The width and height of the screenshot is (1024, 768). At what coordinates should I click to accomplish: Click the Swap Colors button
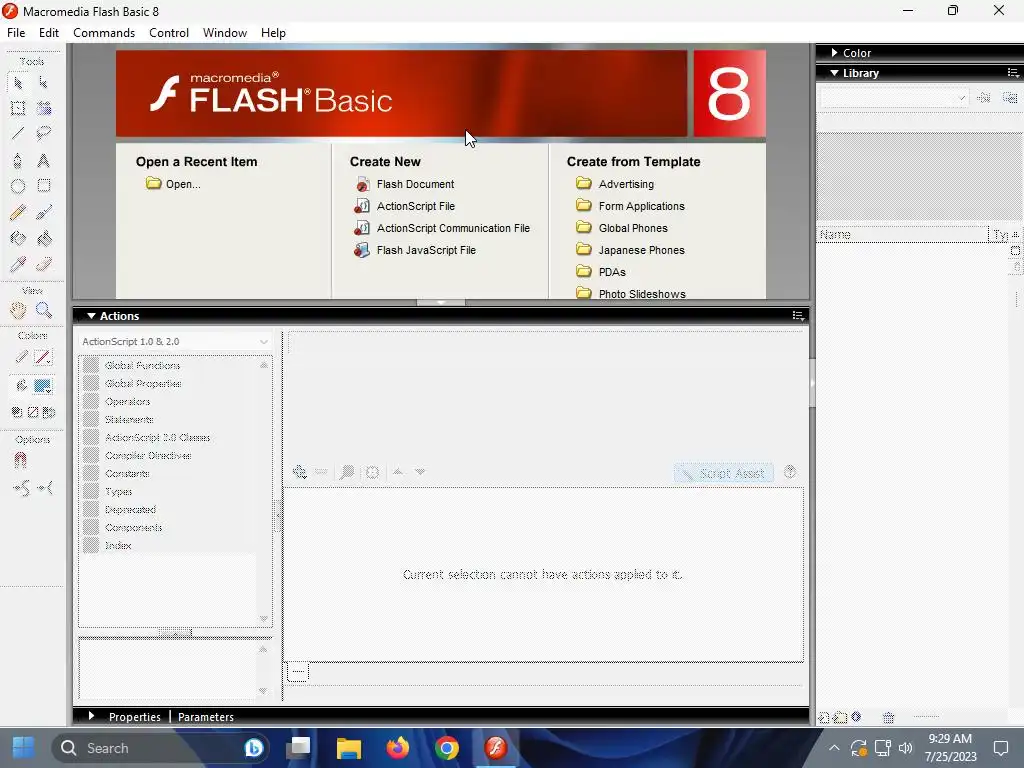point(49,412)
